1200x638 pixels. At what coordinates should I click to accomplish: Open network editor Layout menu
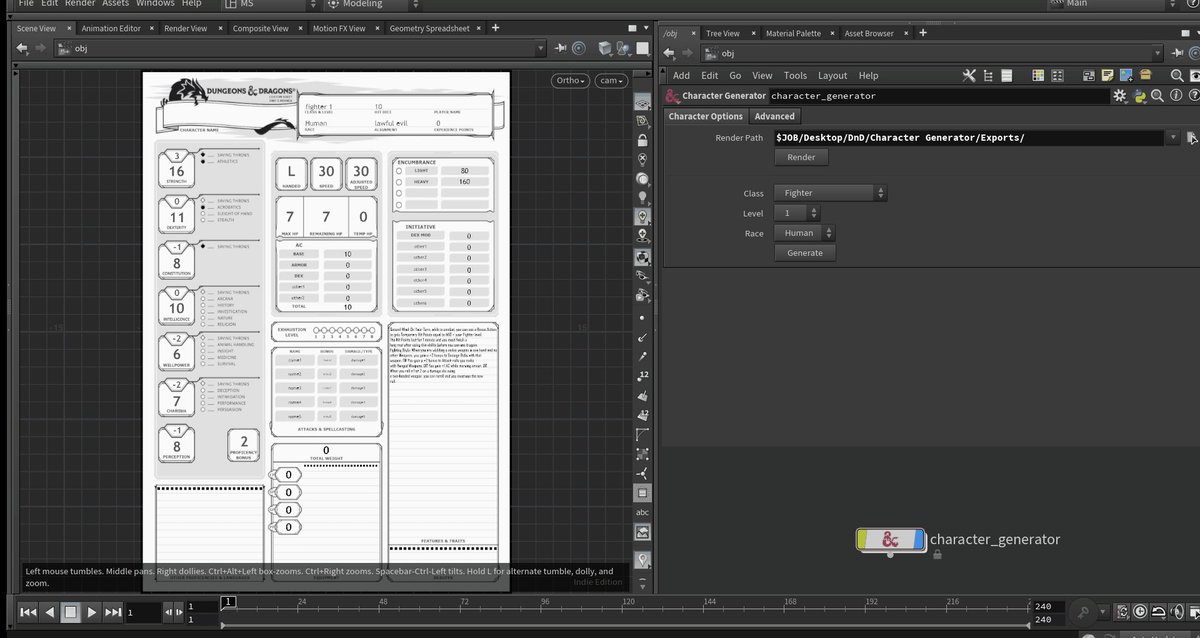pos(832,75)
